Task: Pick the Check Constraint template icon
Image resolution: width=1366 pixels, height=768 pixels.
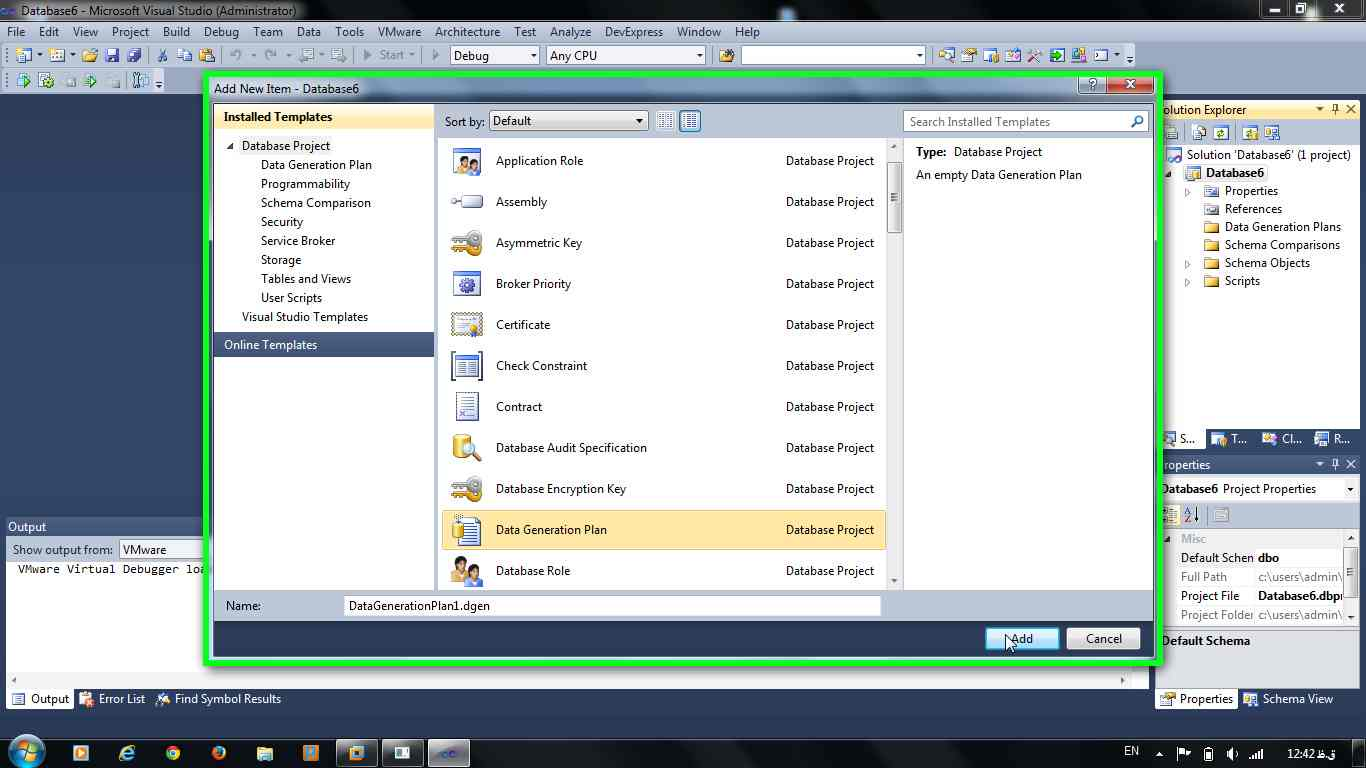Action: click(466, 366)
